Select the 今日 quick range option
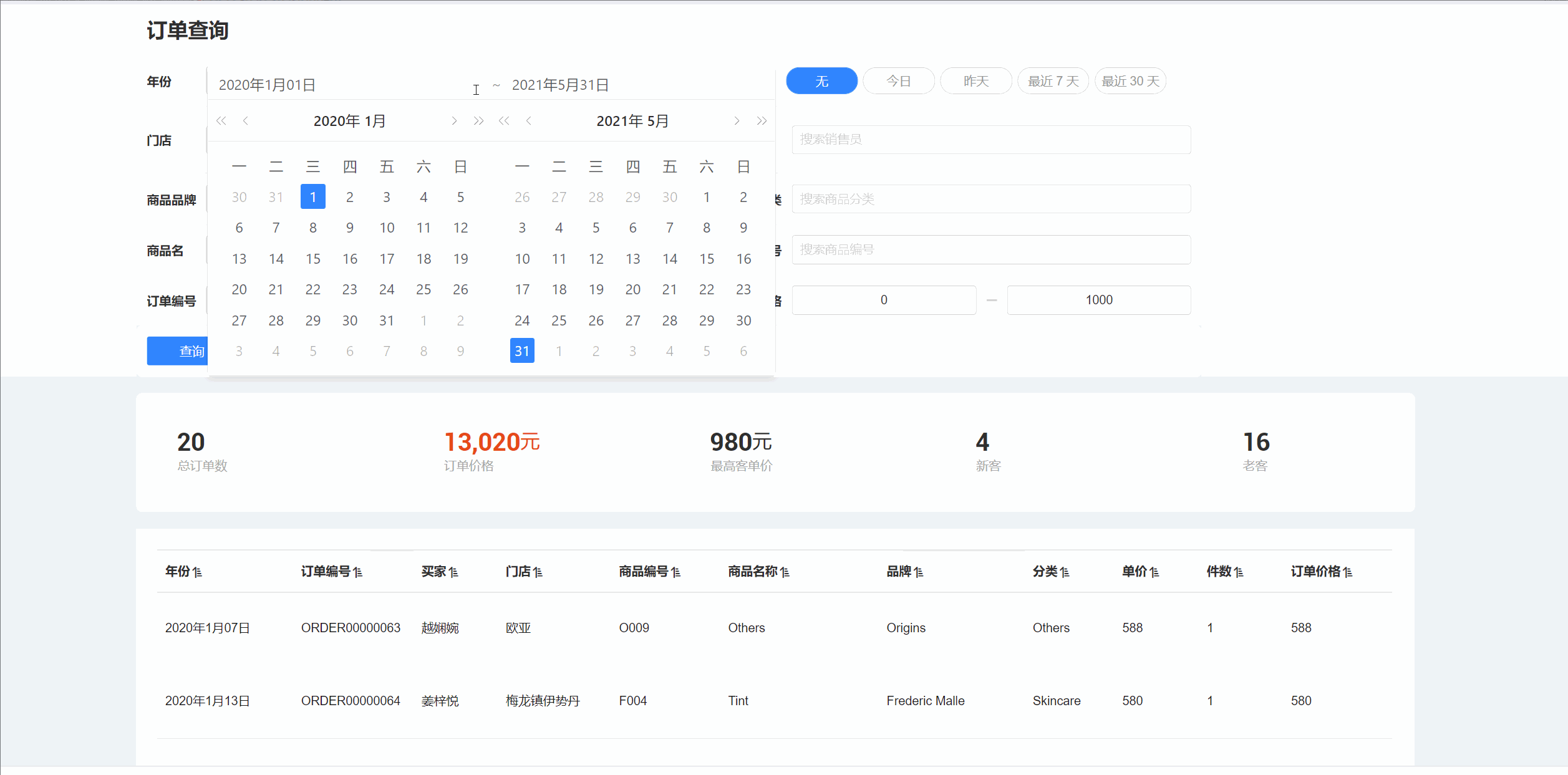The image size is (1568, 775). pos(899,81)
